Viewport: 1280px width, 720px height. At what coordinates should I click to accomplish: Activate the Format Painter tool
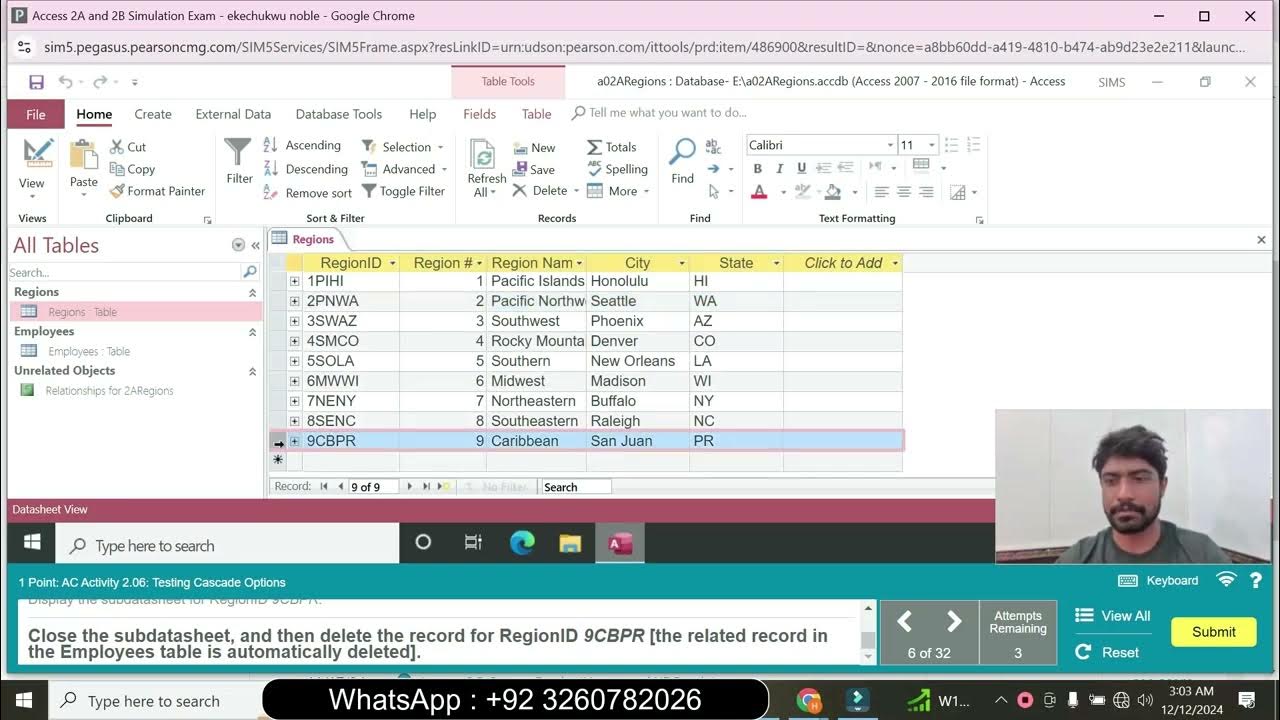pos(157,191)
